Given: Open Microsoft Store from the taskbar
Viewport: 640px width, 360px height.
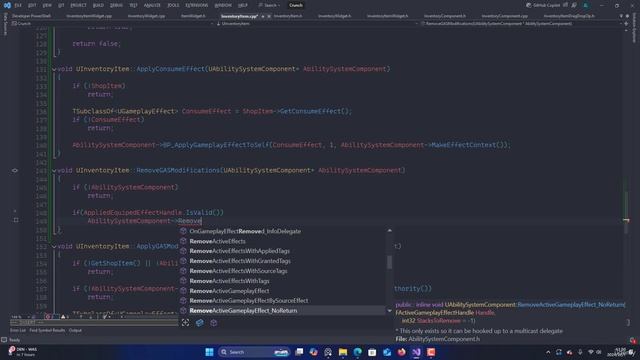Looking at the screenshot, I should 372,352.
